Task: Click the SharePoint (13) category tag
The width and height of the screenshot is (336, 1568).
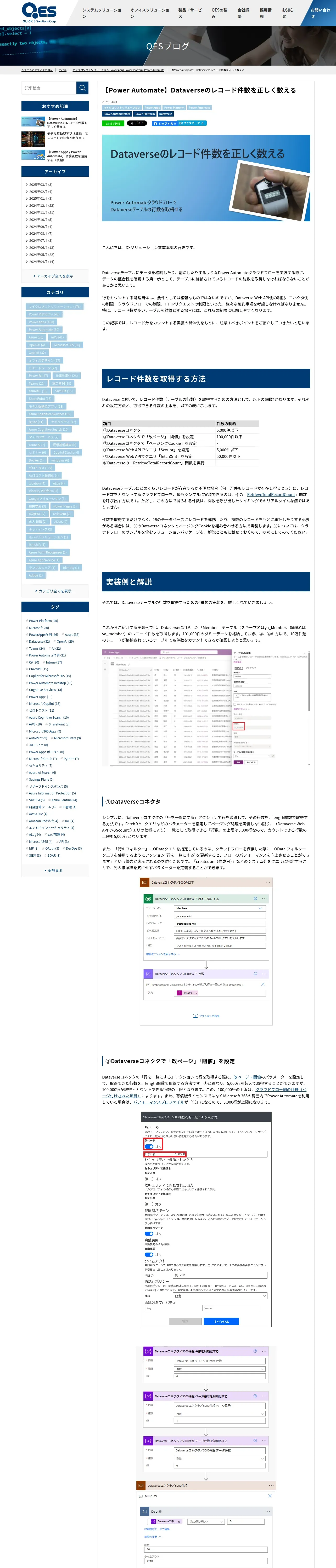Action: pos(40,399)
